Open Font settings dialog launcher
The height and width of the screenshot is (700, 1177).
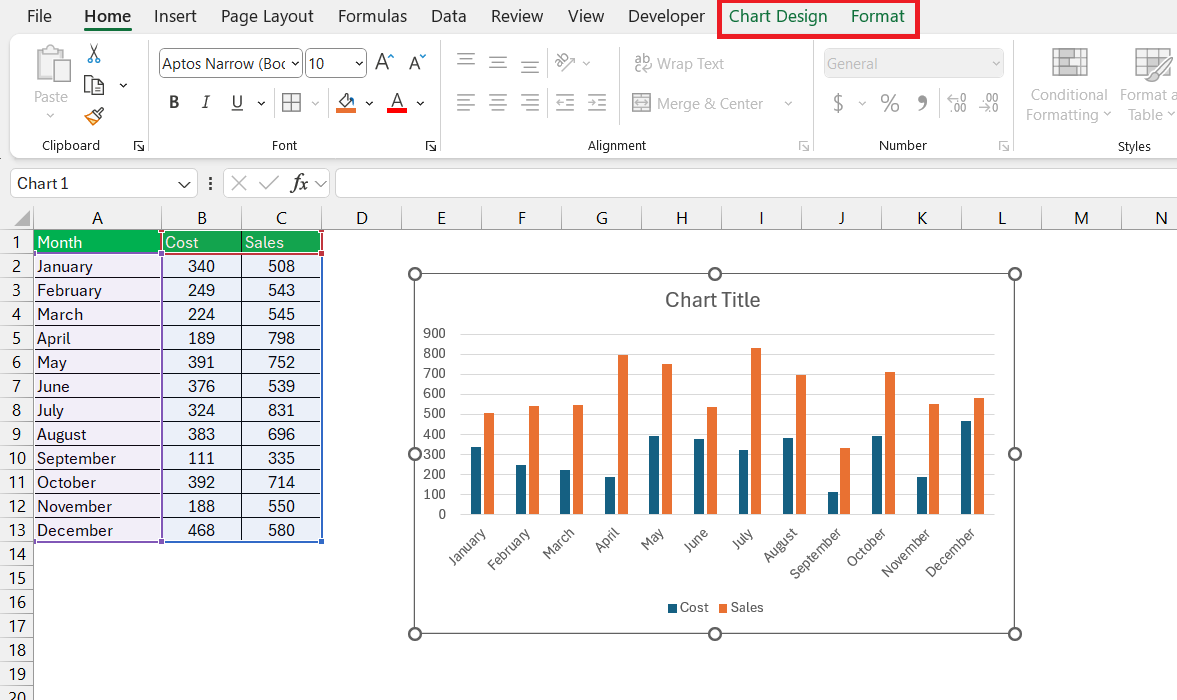[x=431, y=146]
